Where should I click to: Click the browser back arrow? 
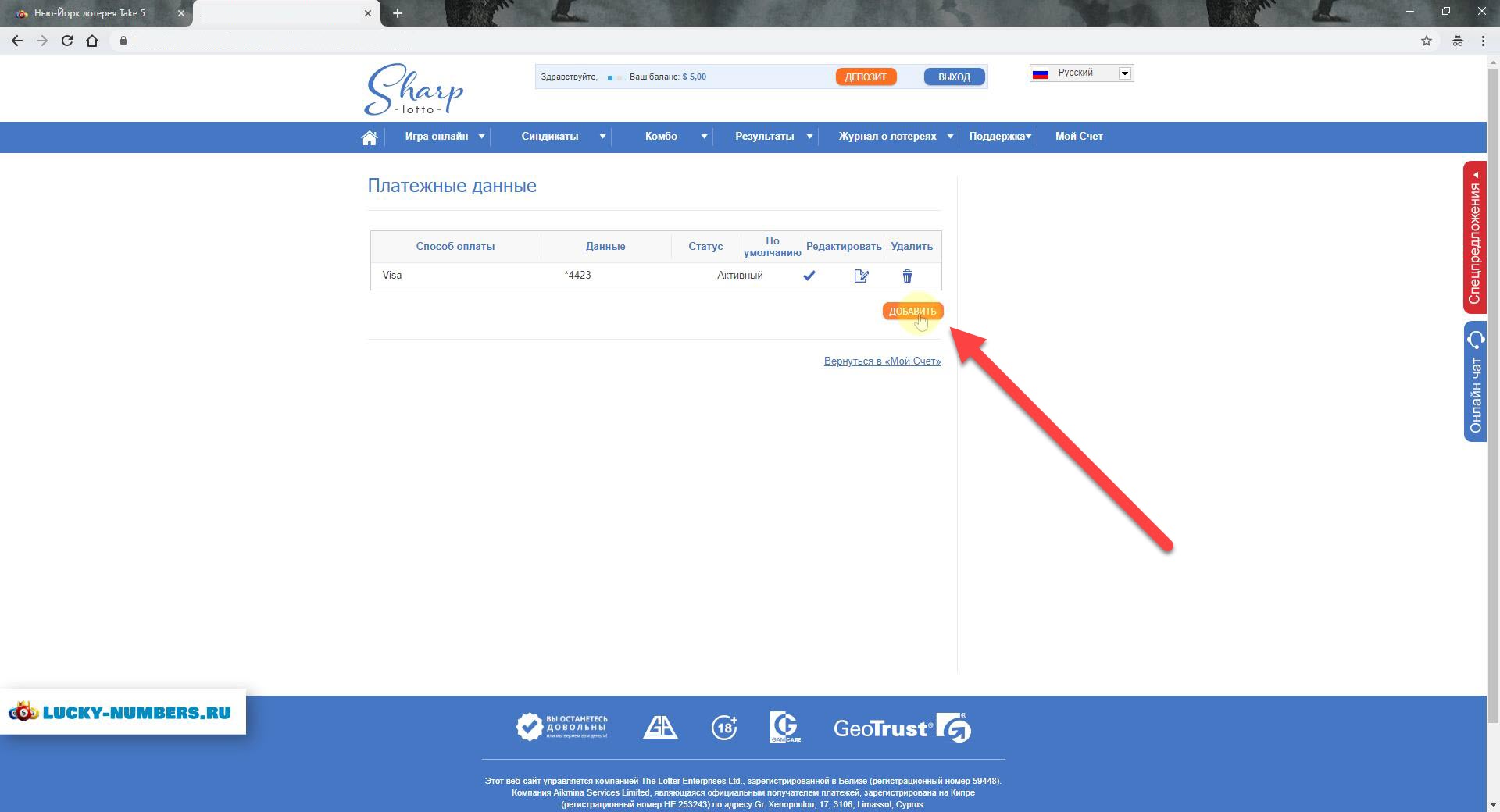pyautogui.click(x=17, y=41)
